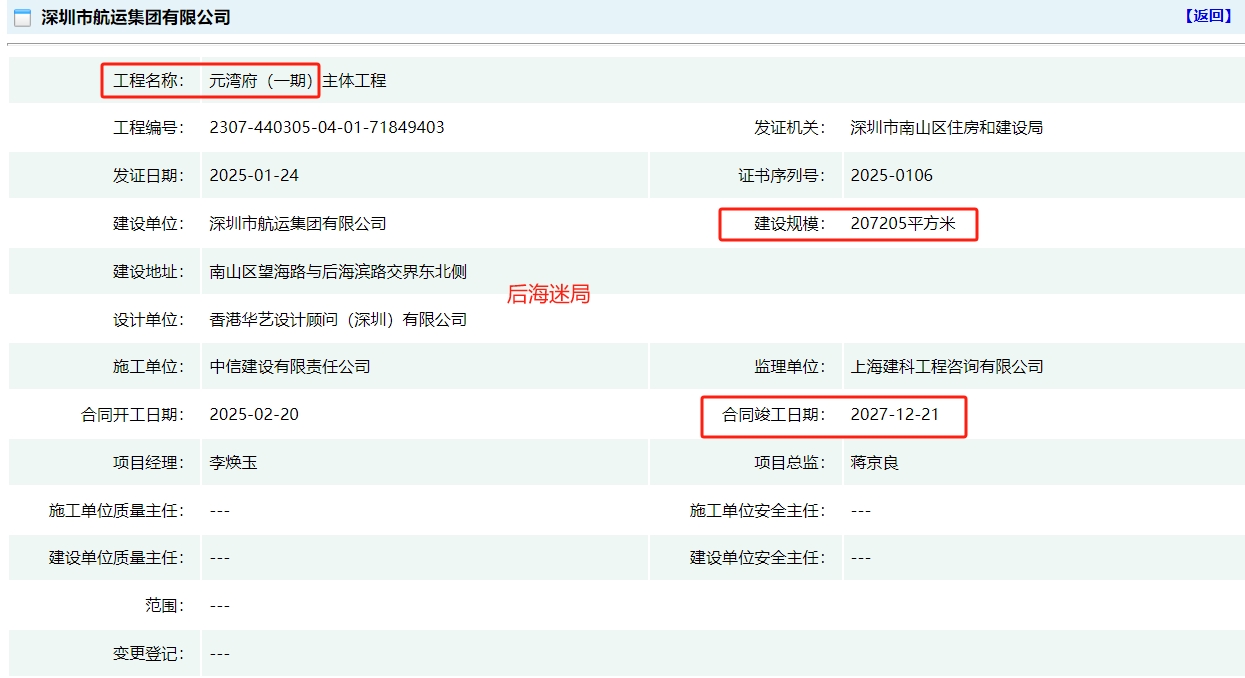Image resolution: width=1245 pixels, height=678 pixels.
Task: Click the "发证机关:" label
Action: tap(790, 128)
